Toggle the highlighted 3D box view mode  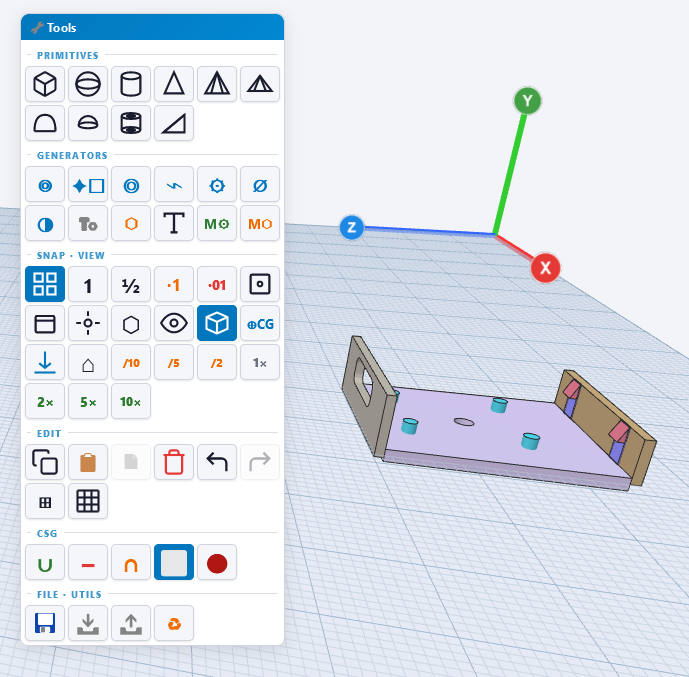(x=217, y=323)
